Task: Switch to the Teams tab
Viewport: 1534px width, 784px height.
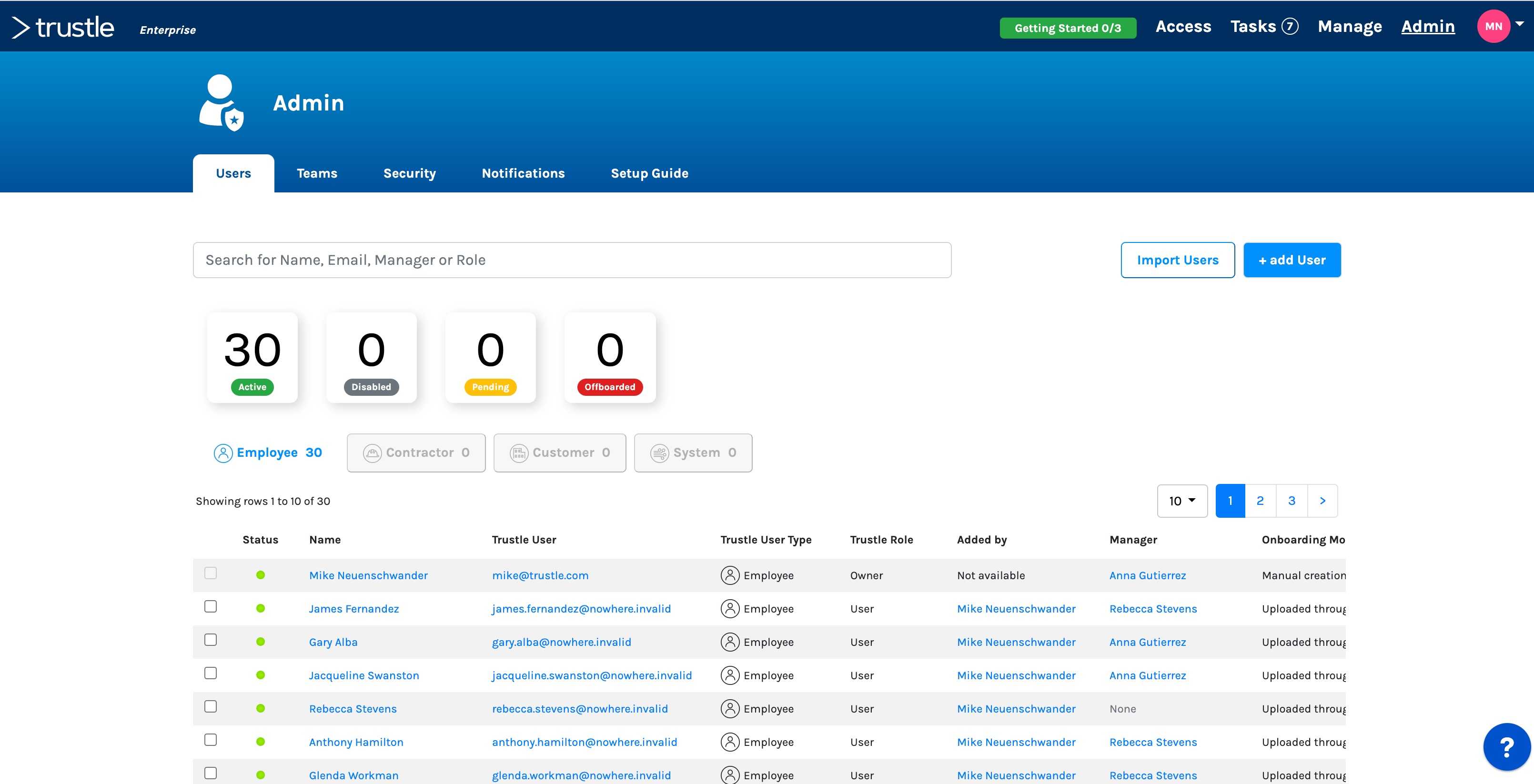Action: pyautogui.click(x=317, y=173)
